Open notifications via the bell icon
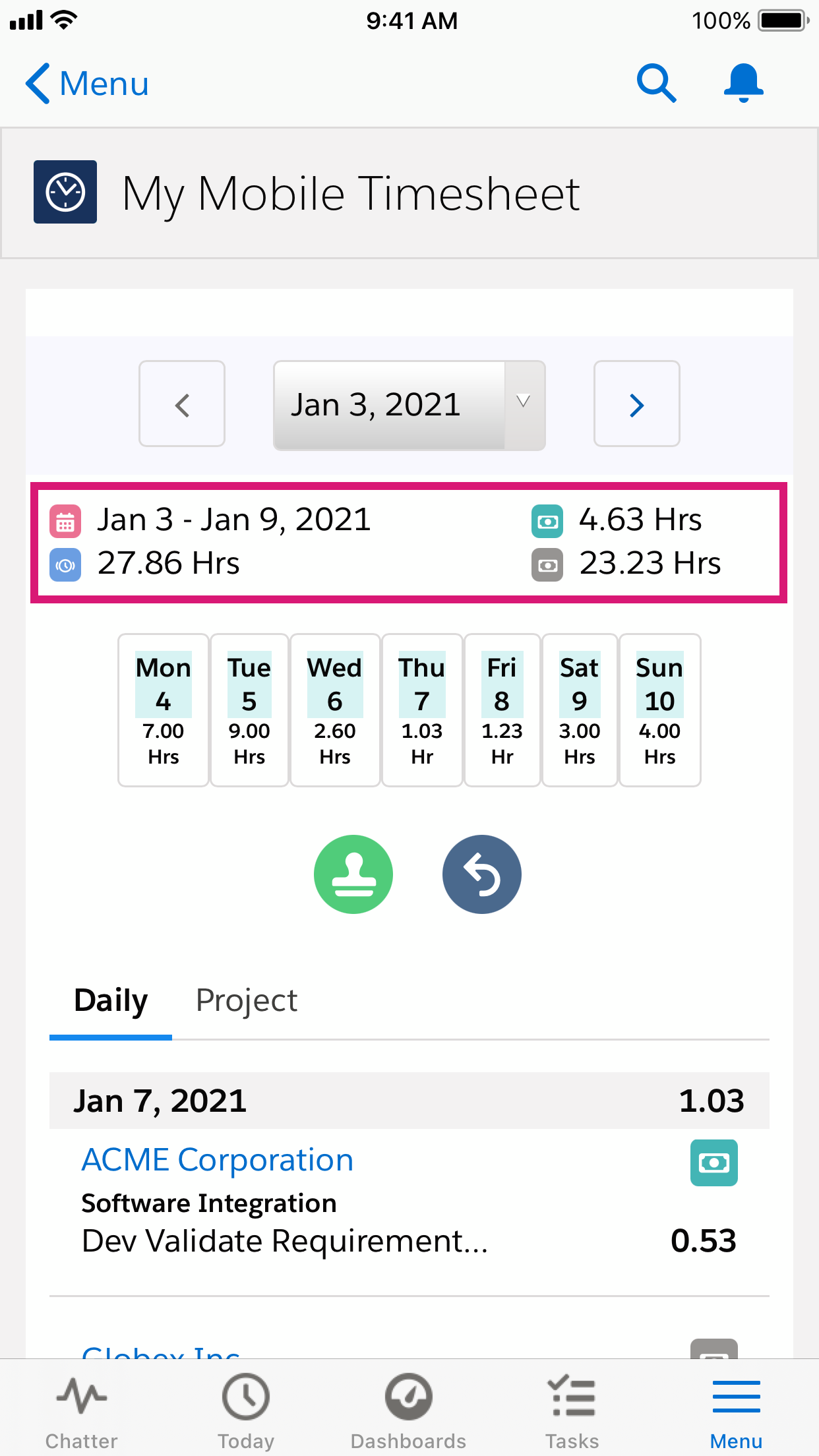 point(743,83)
